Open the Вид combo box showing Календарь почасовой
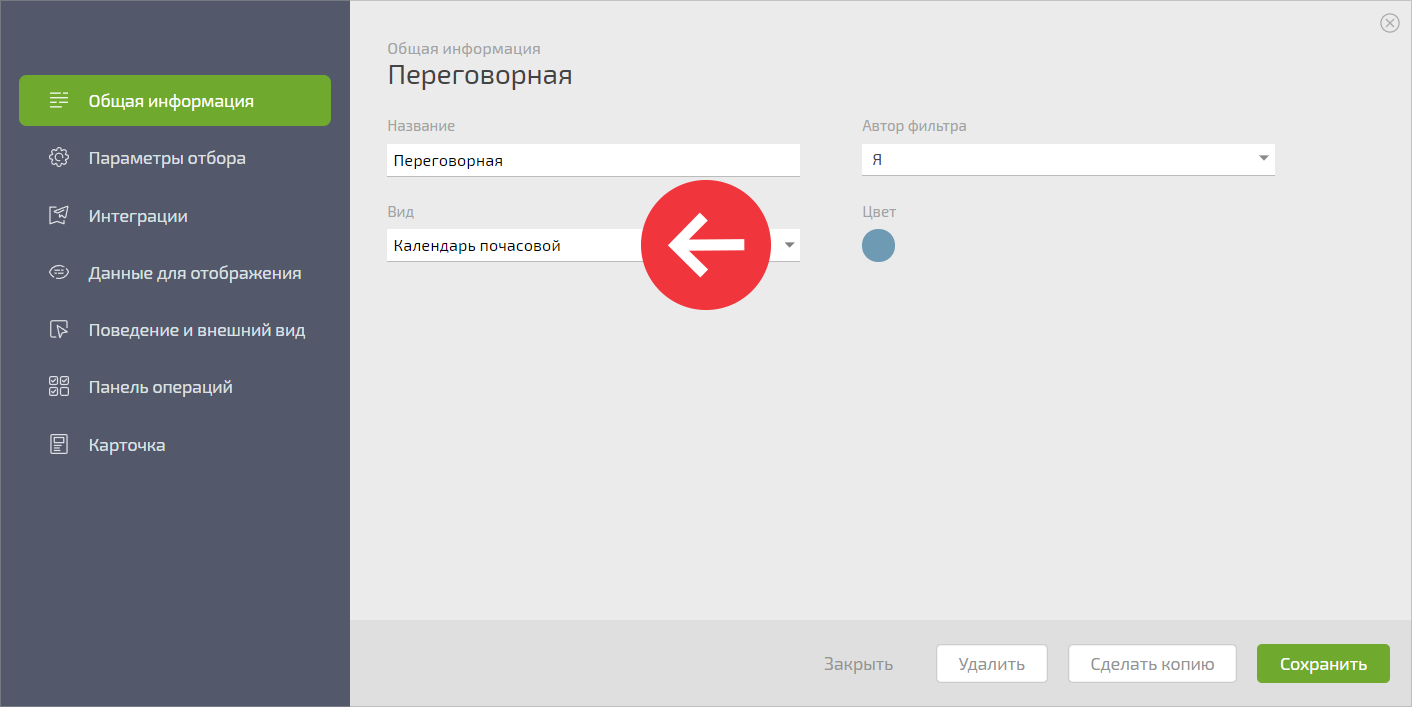 click(593, 246)
